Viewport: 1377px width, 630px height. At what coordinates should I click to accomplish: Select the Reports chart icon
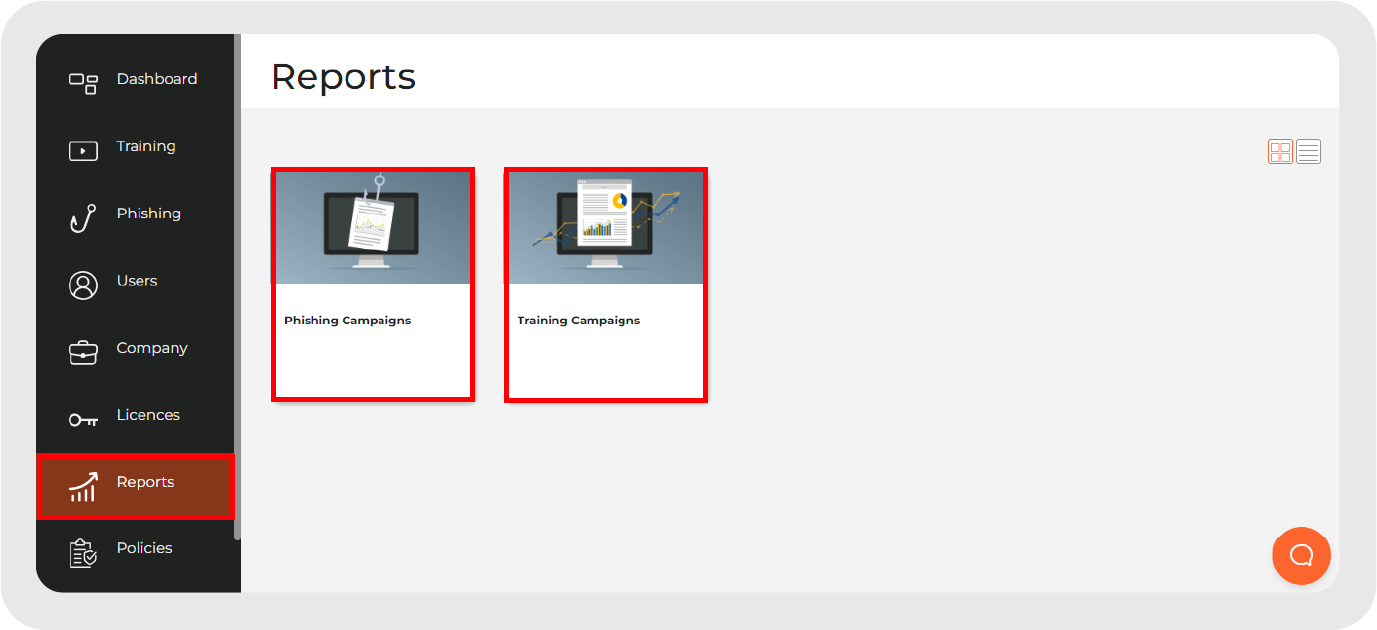84,487
